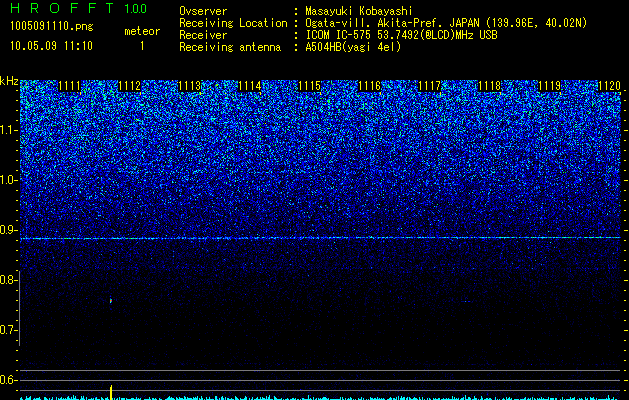Click the observer name Masayuki Kobayashi
The width and height of the screenshot is (629, 400).
[x=359, y=11]
